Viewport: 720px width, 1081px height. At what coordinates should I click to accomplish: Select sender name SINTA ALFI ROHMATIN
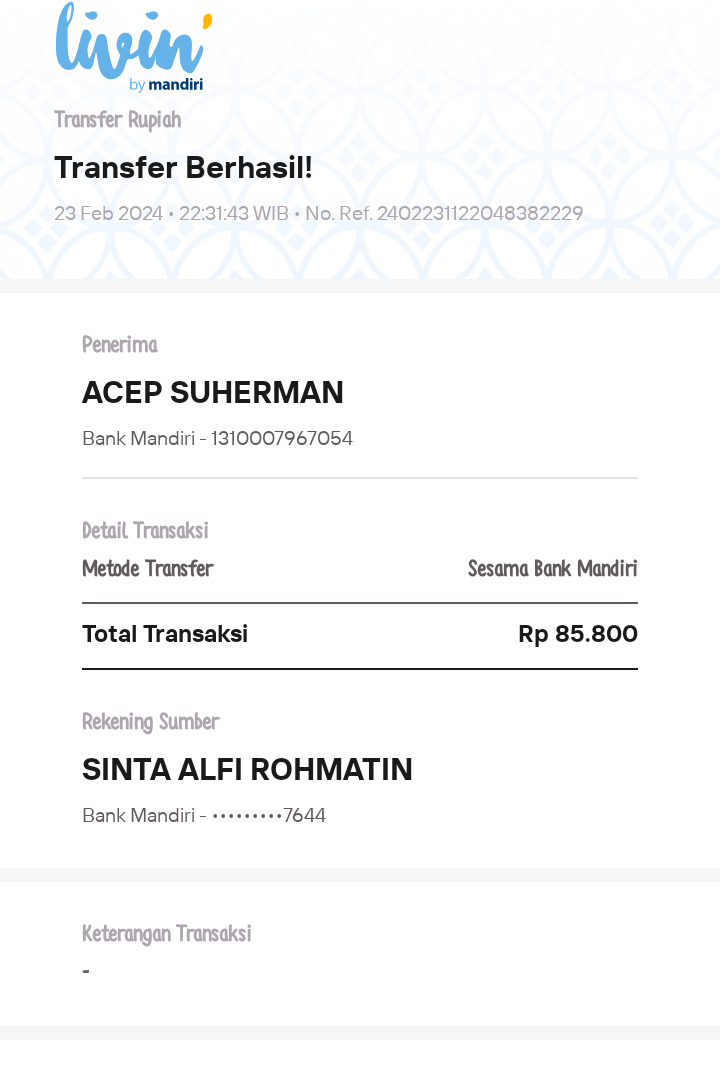click(247, 769)
